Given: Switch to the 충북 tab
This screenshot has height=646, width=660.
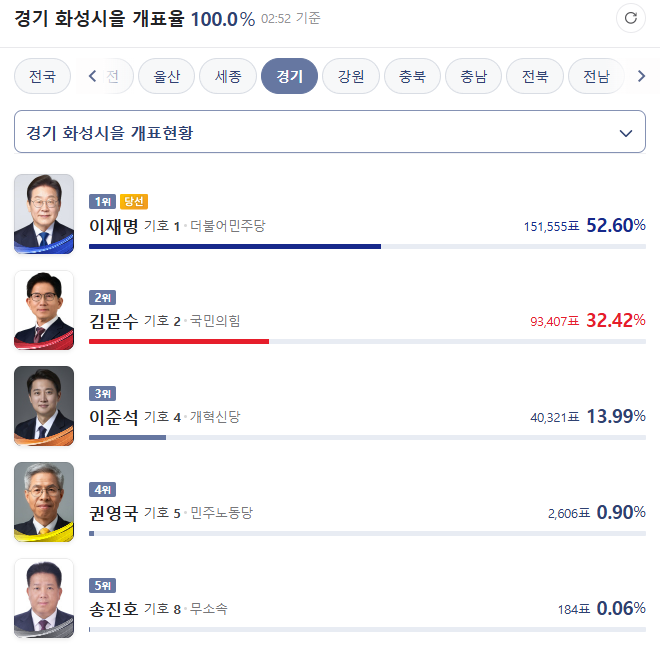Looking at the screenshot, I should coord(412,76).
